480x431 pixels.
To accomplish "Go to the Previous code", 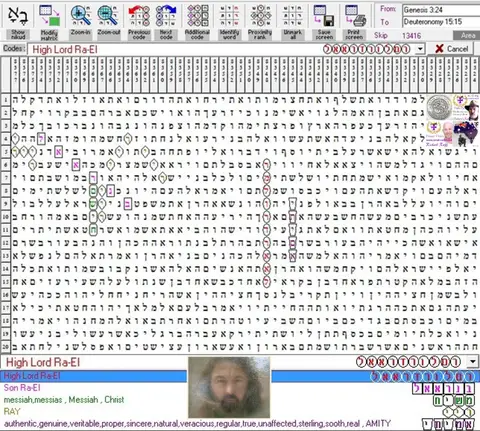I will [139, 15].
